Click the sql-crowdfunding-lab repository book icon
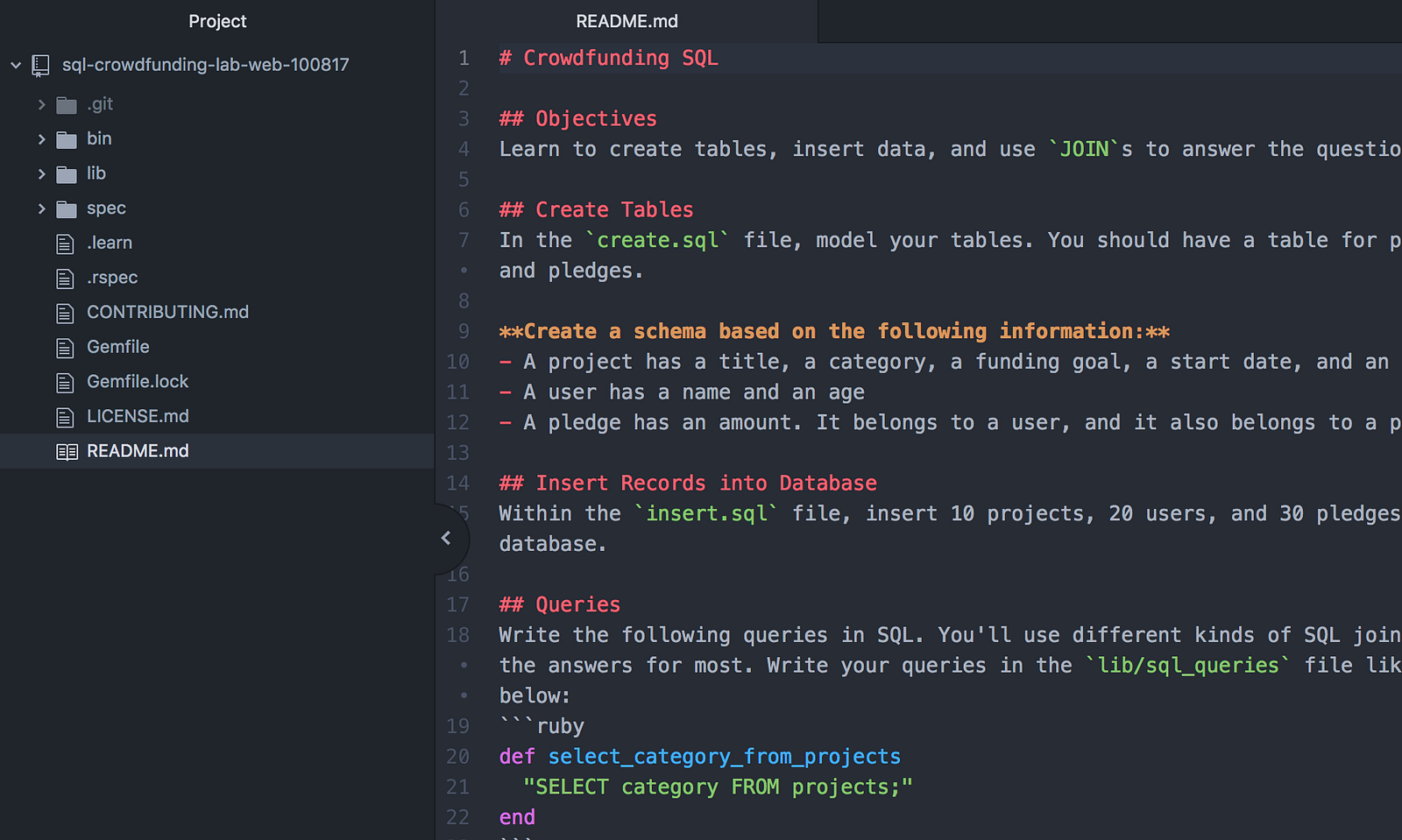Image resolution: width=1402 pixels, height=840 pixels. [x=40, y=66]
